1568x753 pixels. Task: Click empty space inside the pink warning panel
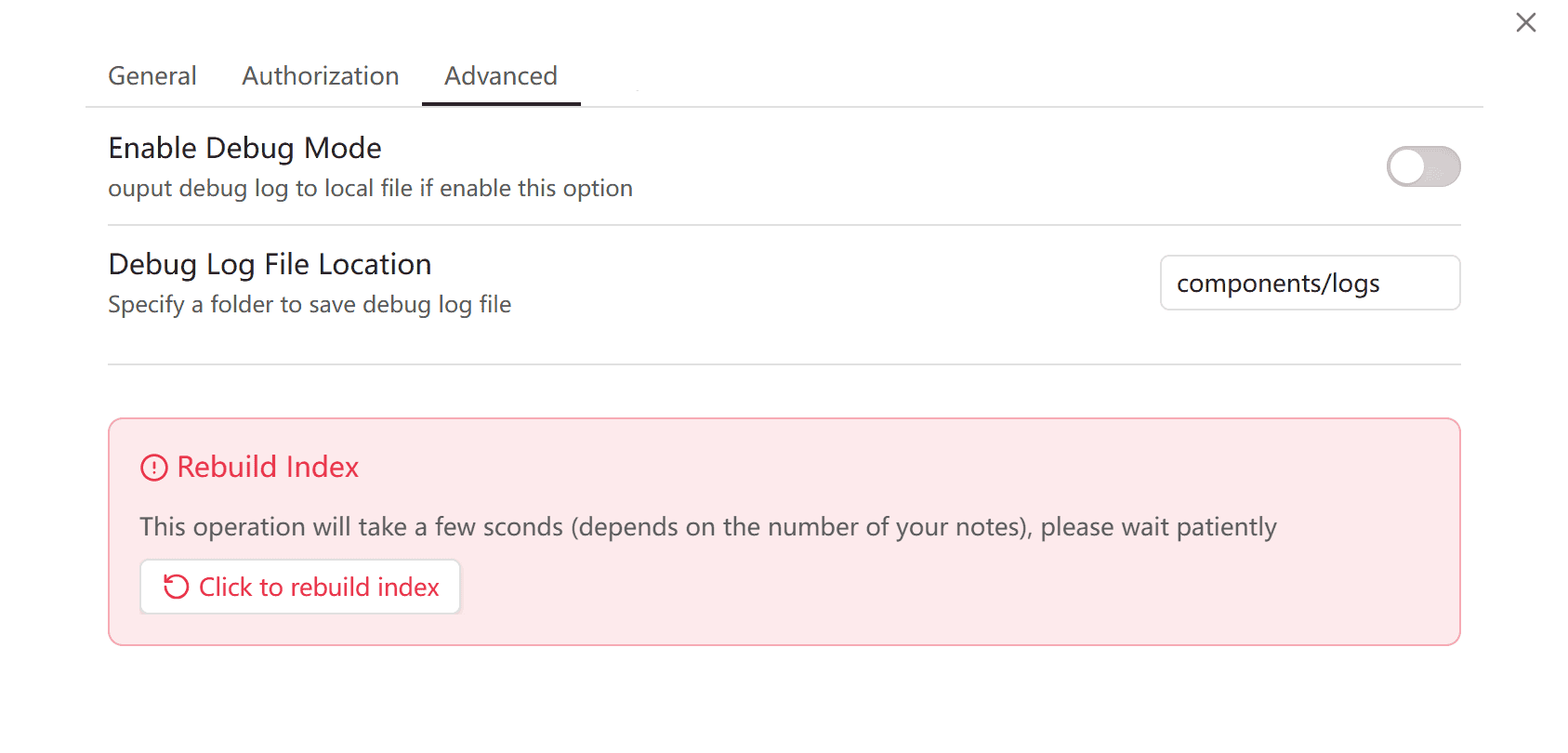click(x=929, y=595)
